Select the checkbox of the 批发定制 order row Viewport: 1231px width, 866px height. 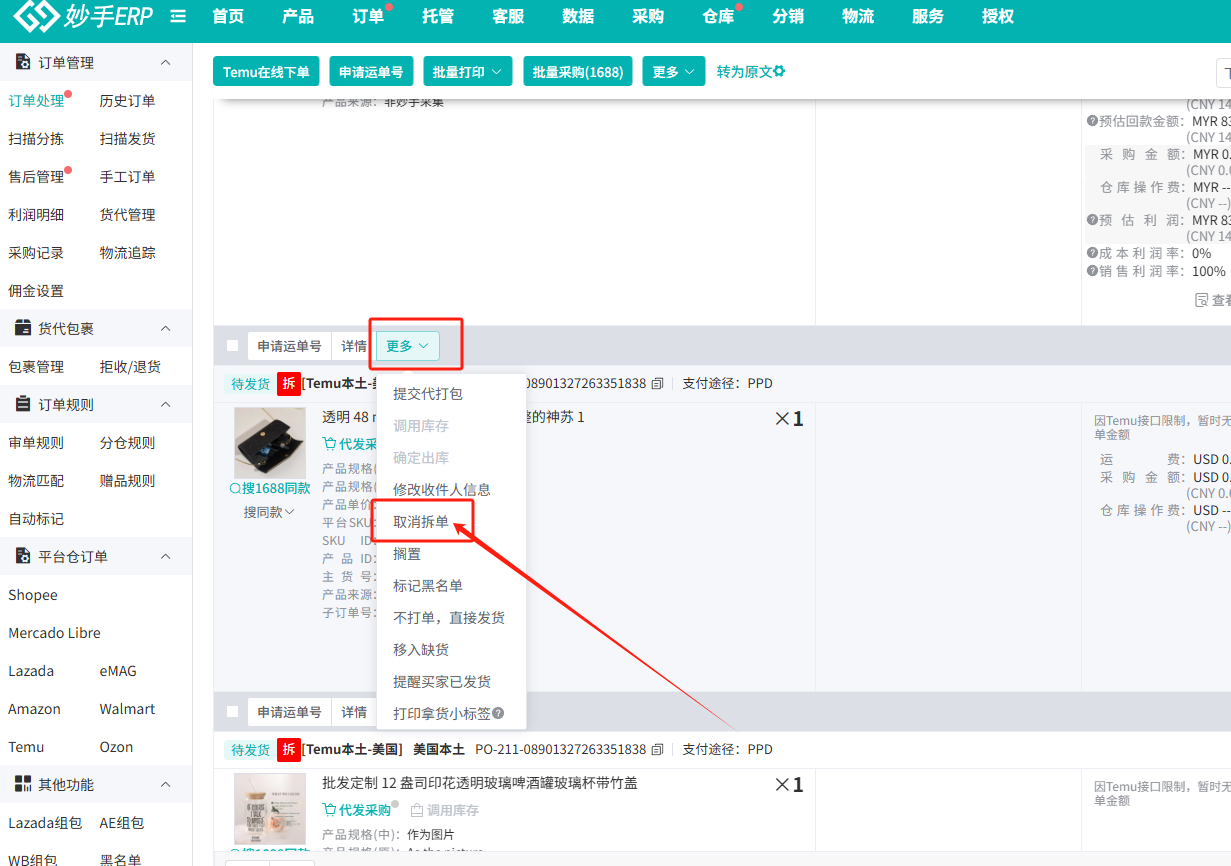pyautogui.click(x=233, y=712)
